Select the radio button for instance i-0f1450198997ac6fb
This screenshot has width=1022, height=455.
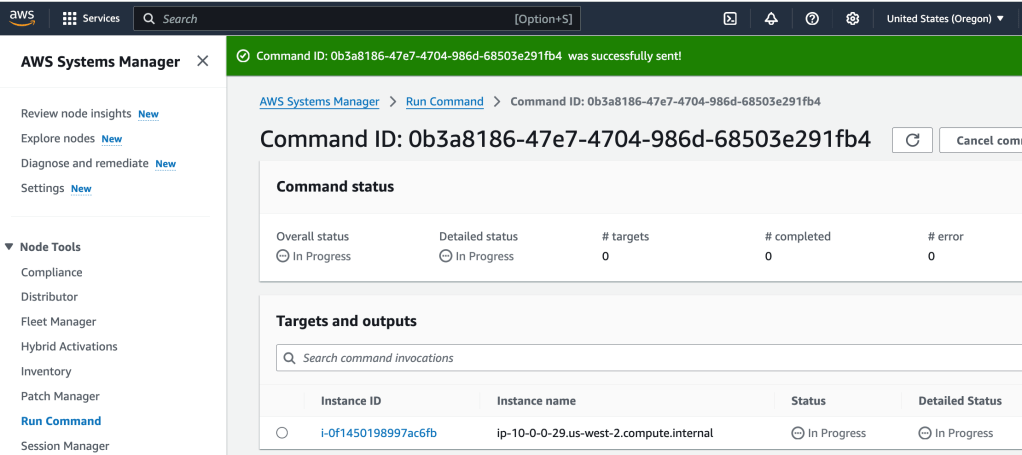[282, 433]
